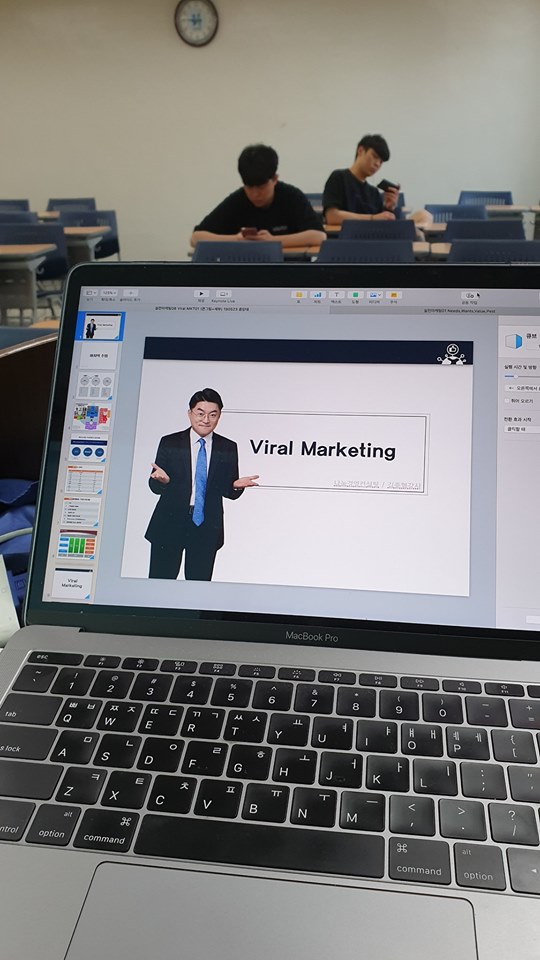Select the colorful floor-map slide thumbnail

pos(92,416)
